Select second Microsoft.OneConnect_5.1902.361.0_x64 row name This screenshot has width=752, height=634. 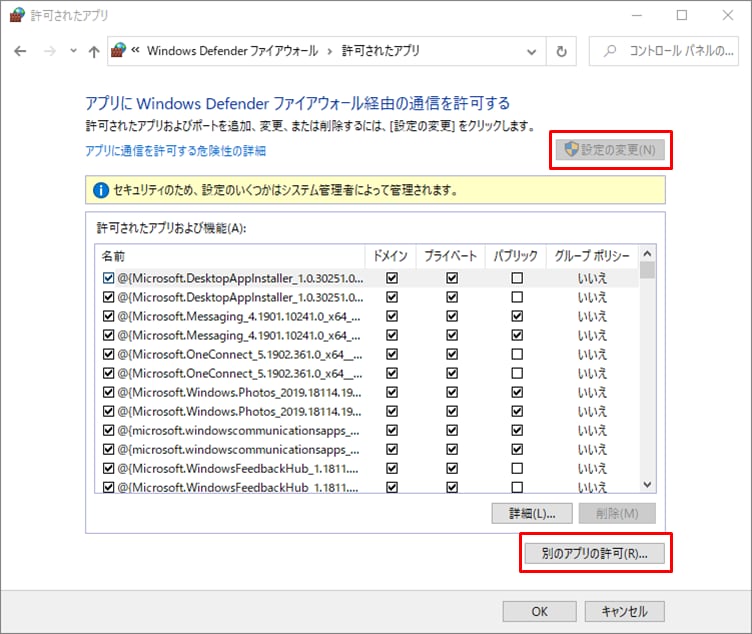[240, 374]
